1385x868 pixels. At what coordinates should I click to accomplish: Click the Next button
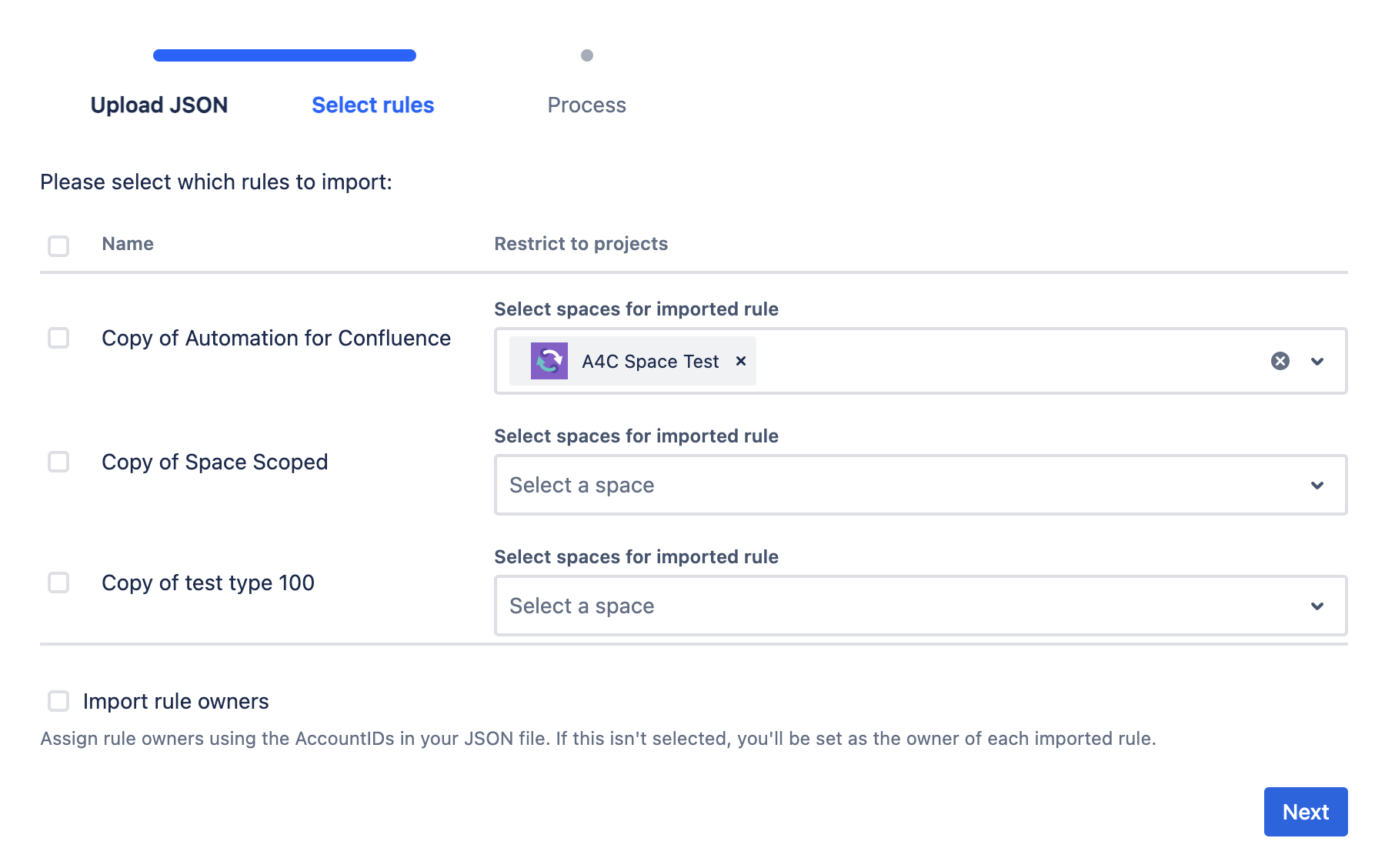click(1306, 812)
